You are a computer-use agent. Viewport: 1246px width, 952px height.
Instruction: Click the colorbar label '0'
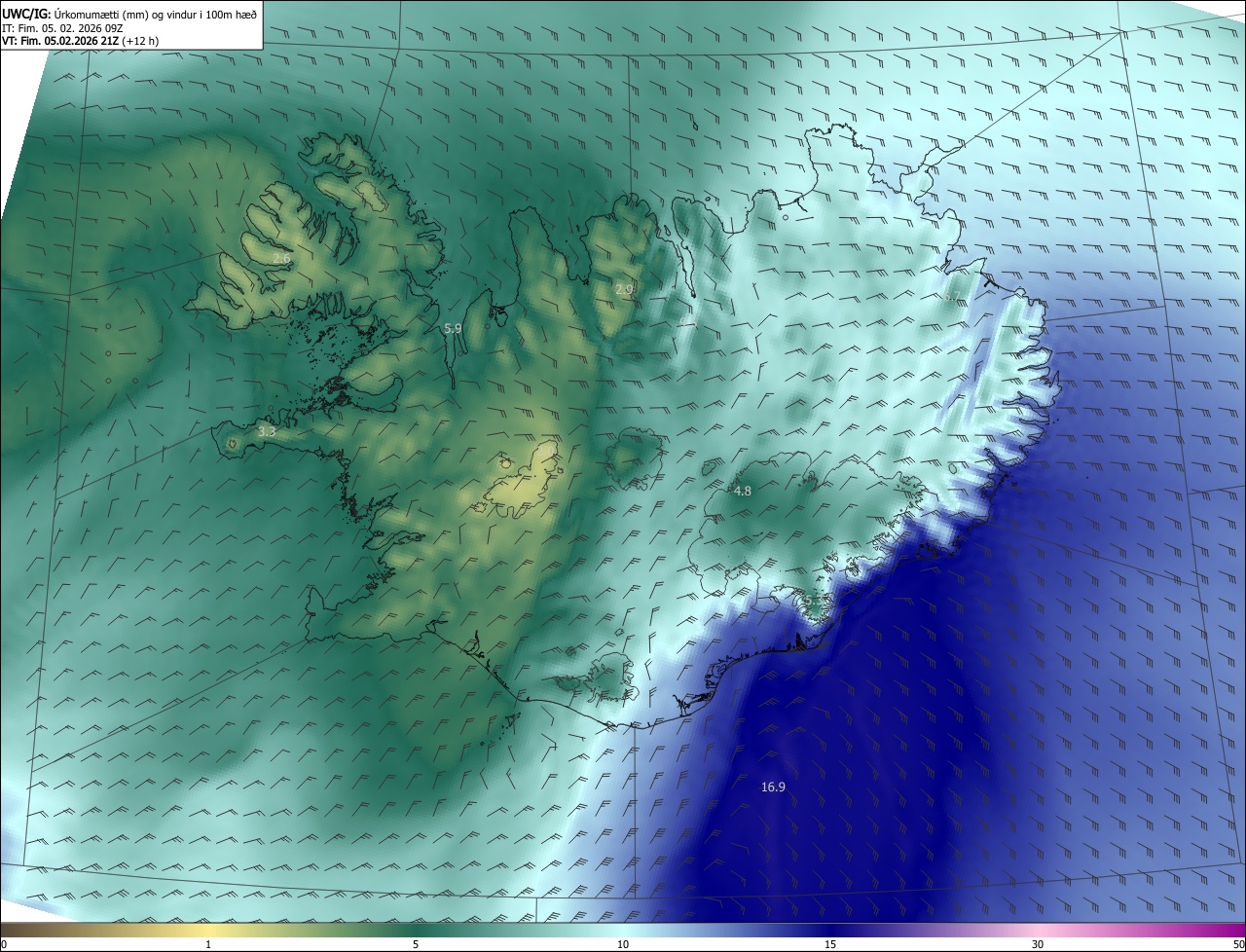(4, 944)
